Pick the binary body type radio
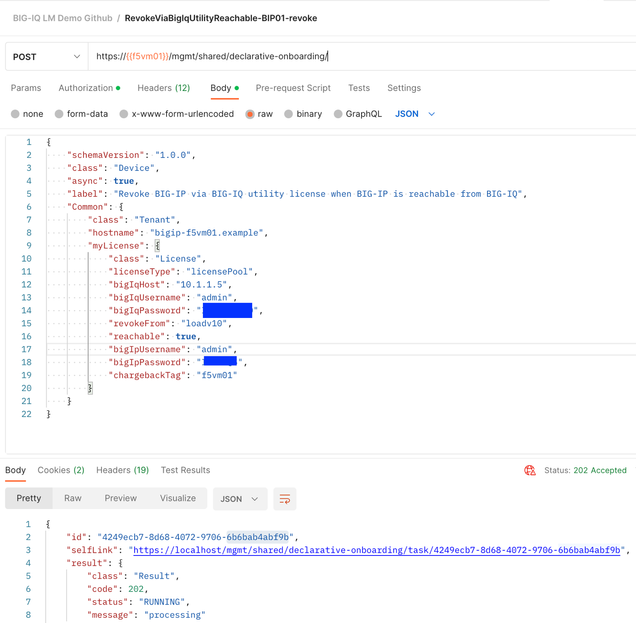Viewport: 636px width, 623px height. tap(289, 114)
